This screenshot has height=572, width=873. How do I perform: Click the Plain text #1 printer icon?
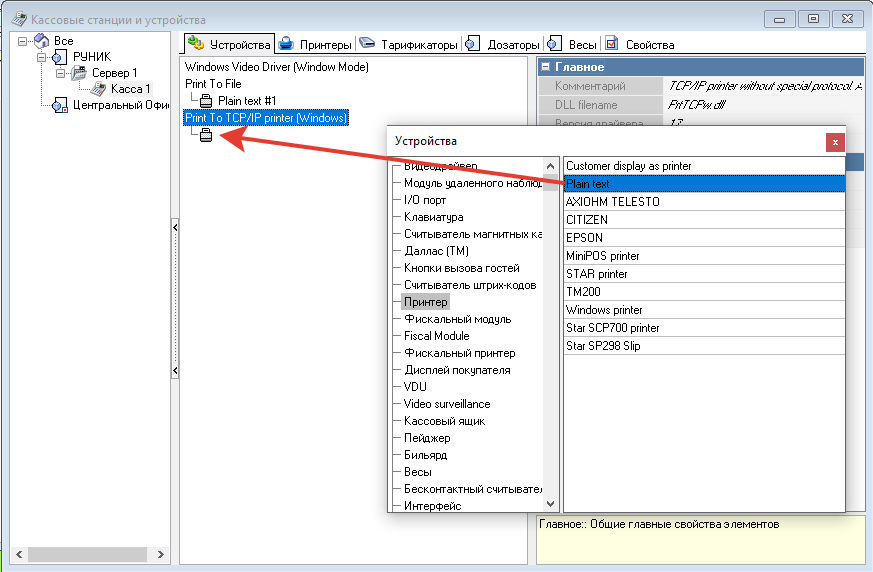pyautogui.click(x=206, y=101)
